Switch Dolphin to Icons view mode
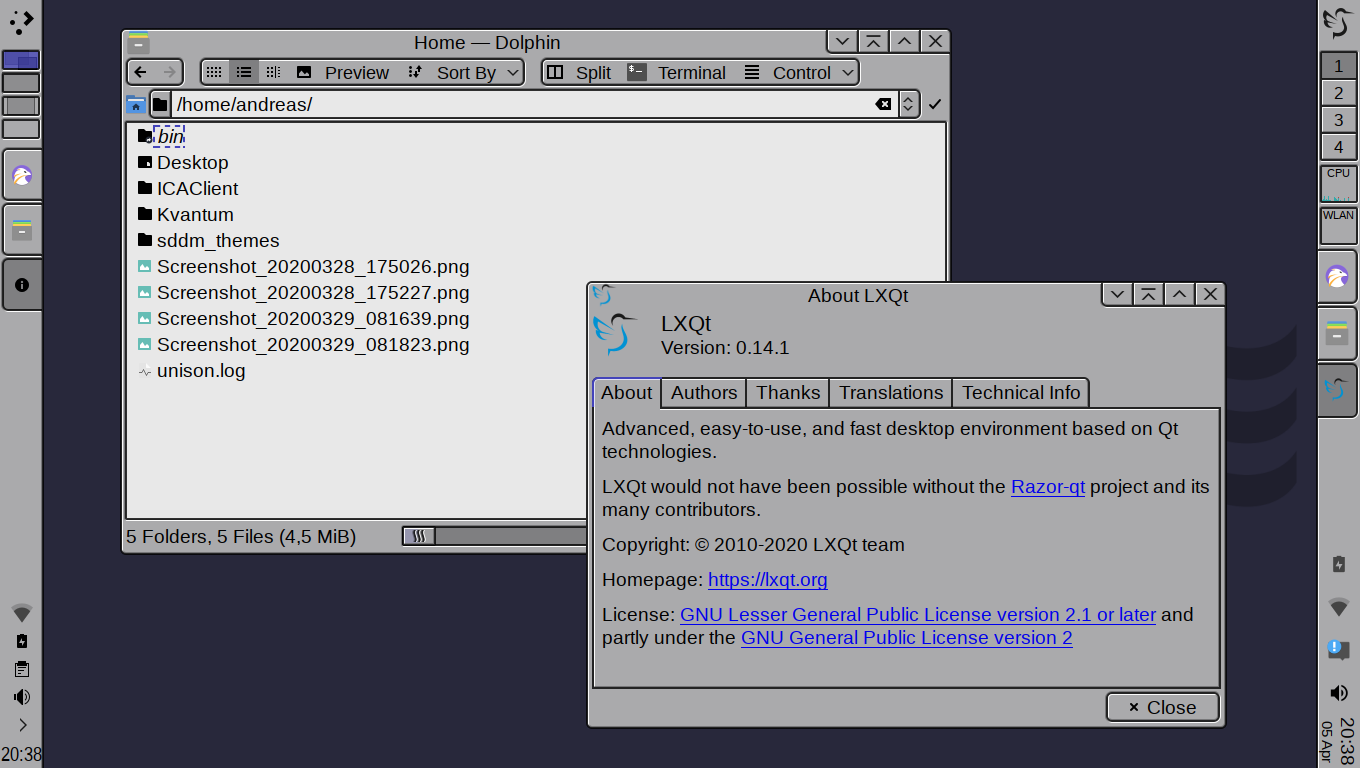The height and width of the screenshot is (768, 1360). pyautogui.click(x=214, y=72)
